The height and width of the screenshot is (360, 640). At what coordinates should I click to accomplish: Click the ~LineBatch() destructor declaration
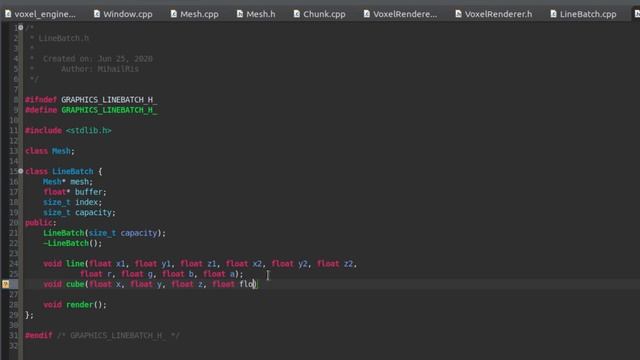click(72, 243)
